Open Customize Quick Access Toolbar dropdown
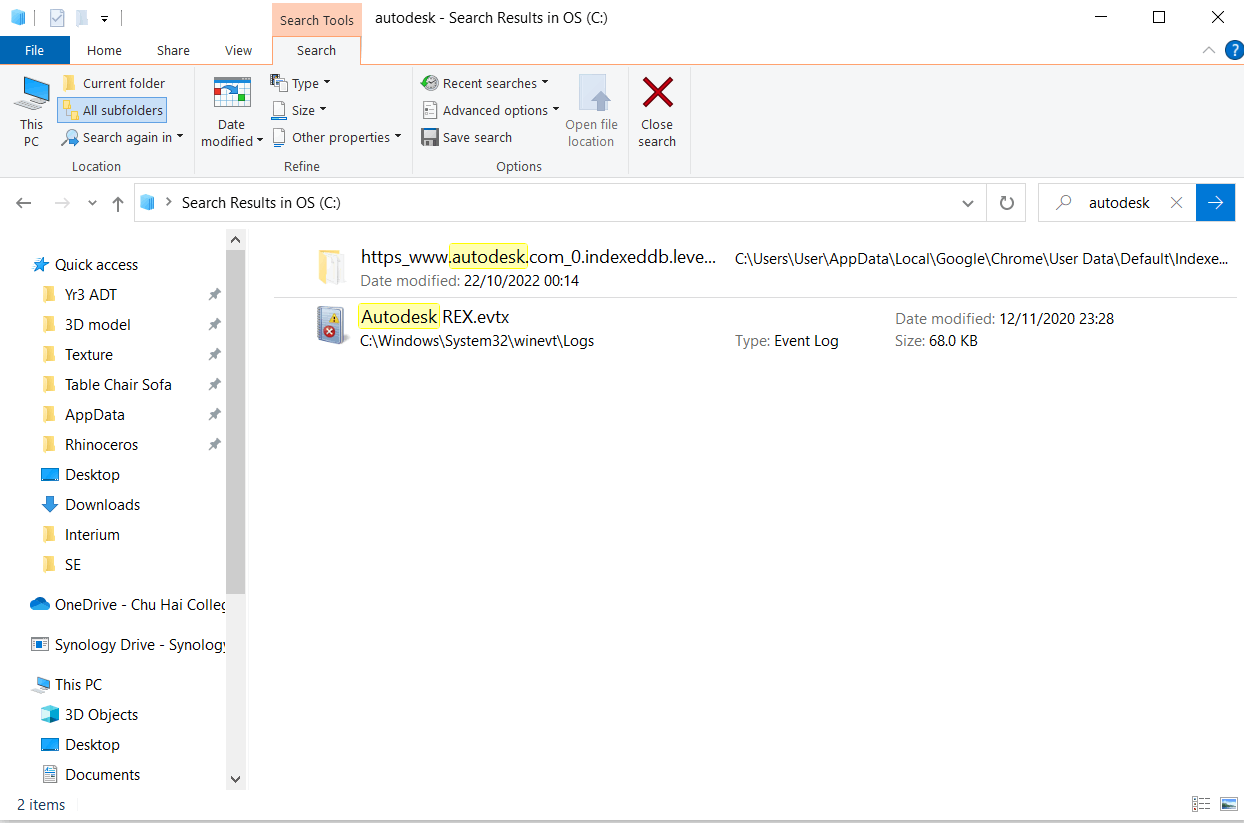Image resolution: width=1244 pixels, height=823 pixels. coord(104,18)
